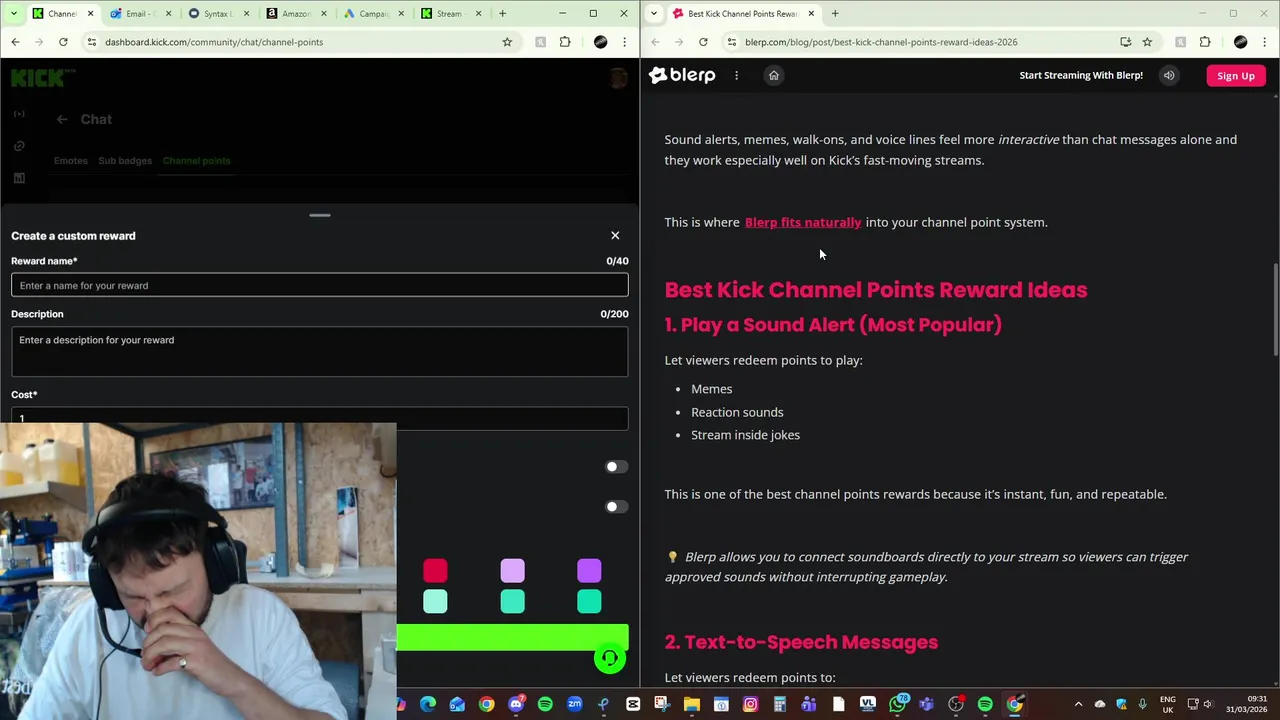This screenshot has width=1280, height=720.
Task: Open the green support headset chat bubble
Action: pyautogui.click(x=610, y=658)
